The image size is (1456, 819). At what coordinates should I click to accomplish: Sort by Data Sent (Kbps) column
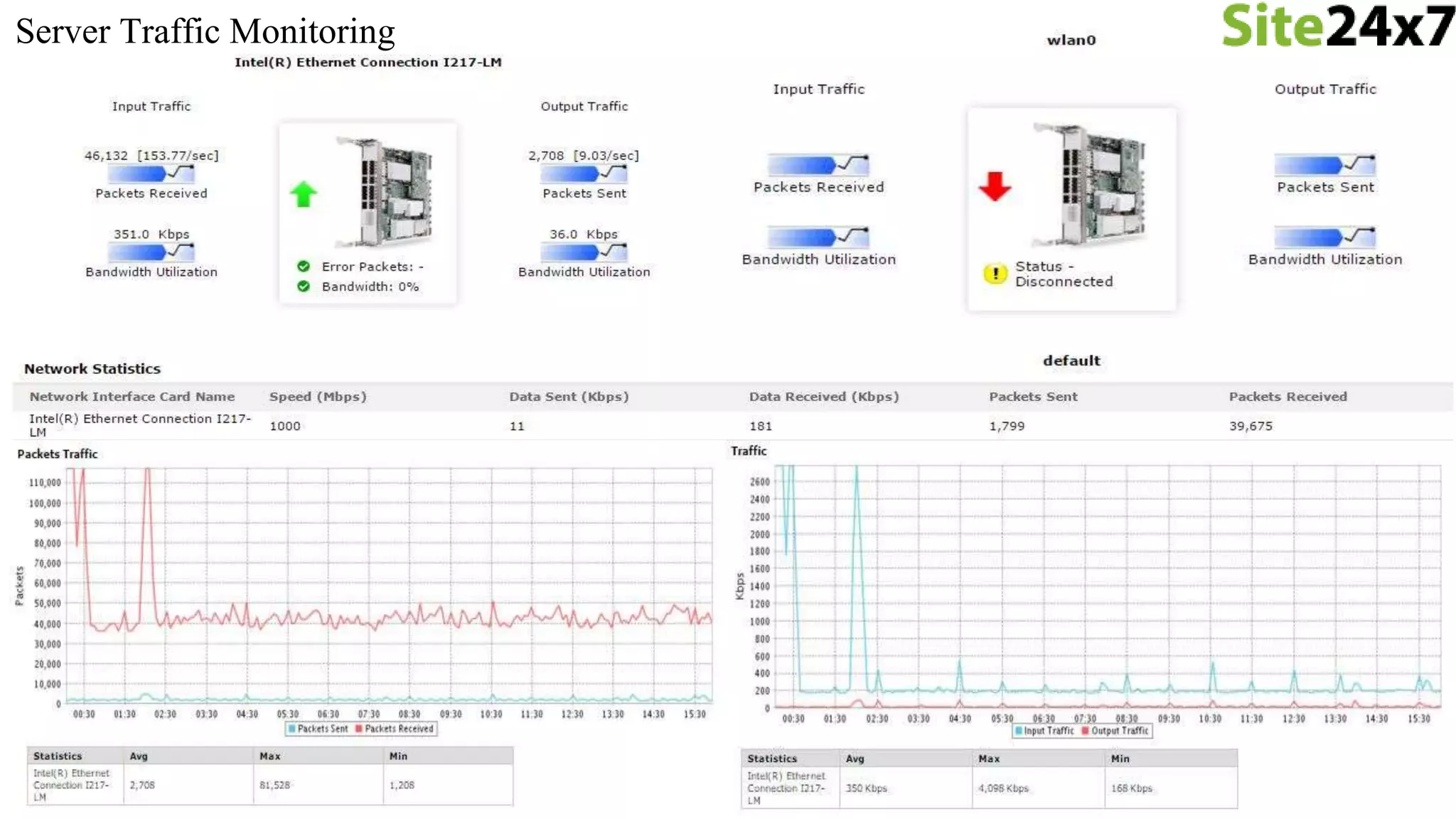569,397
